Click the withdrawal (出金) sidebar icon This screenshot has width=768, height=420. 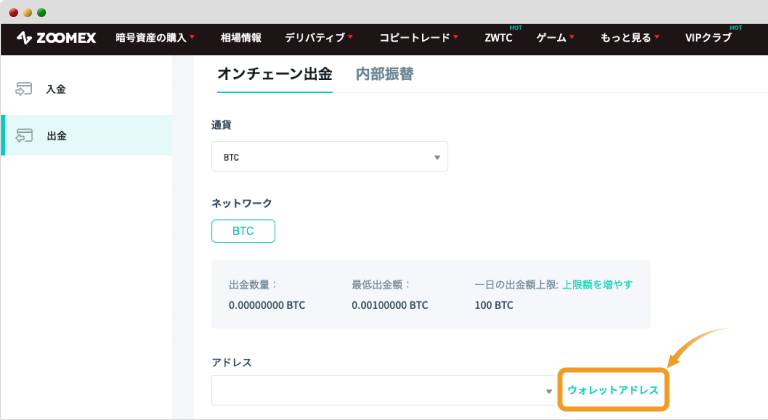click(25, 135)
